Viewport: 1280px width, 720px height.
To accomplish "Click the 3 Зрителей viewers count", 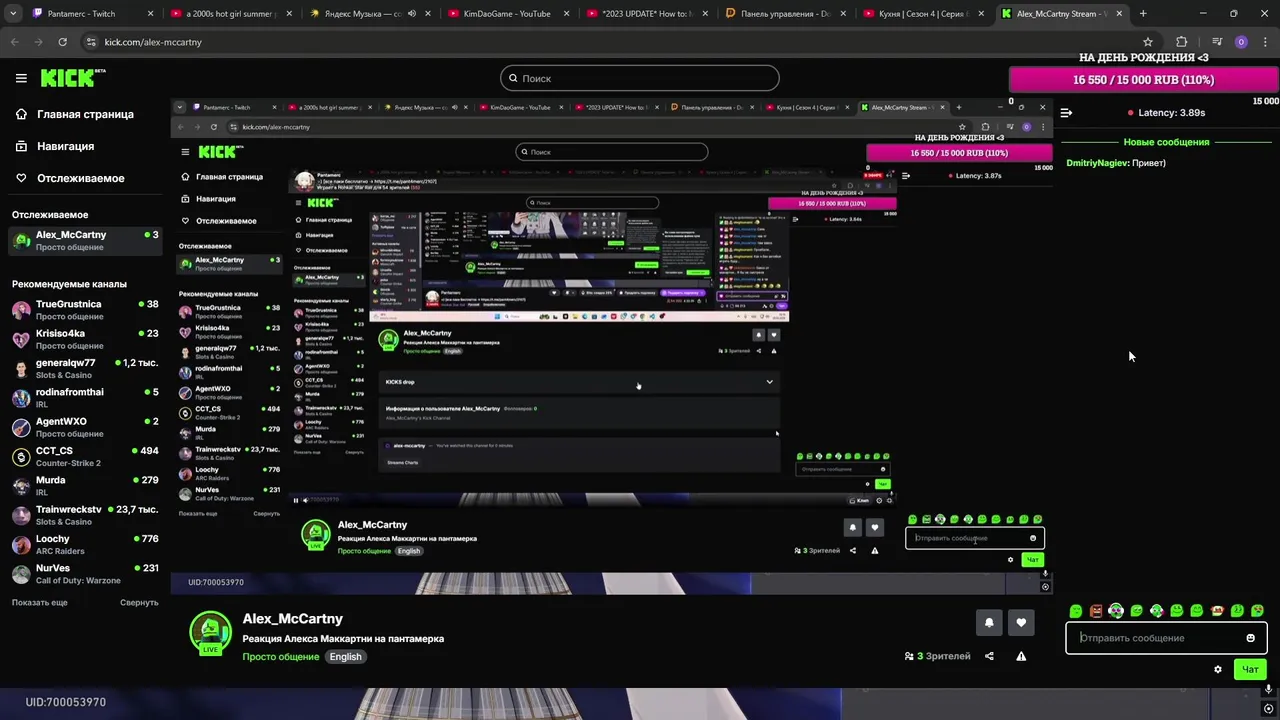I will 937,656.
